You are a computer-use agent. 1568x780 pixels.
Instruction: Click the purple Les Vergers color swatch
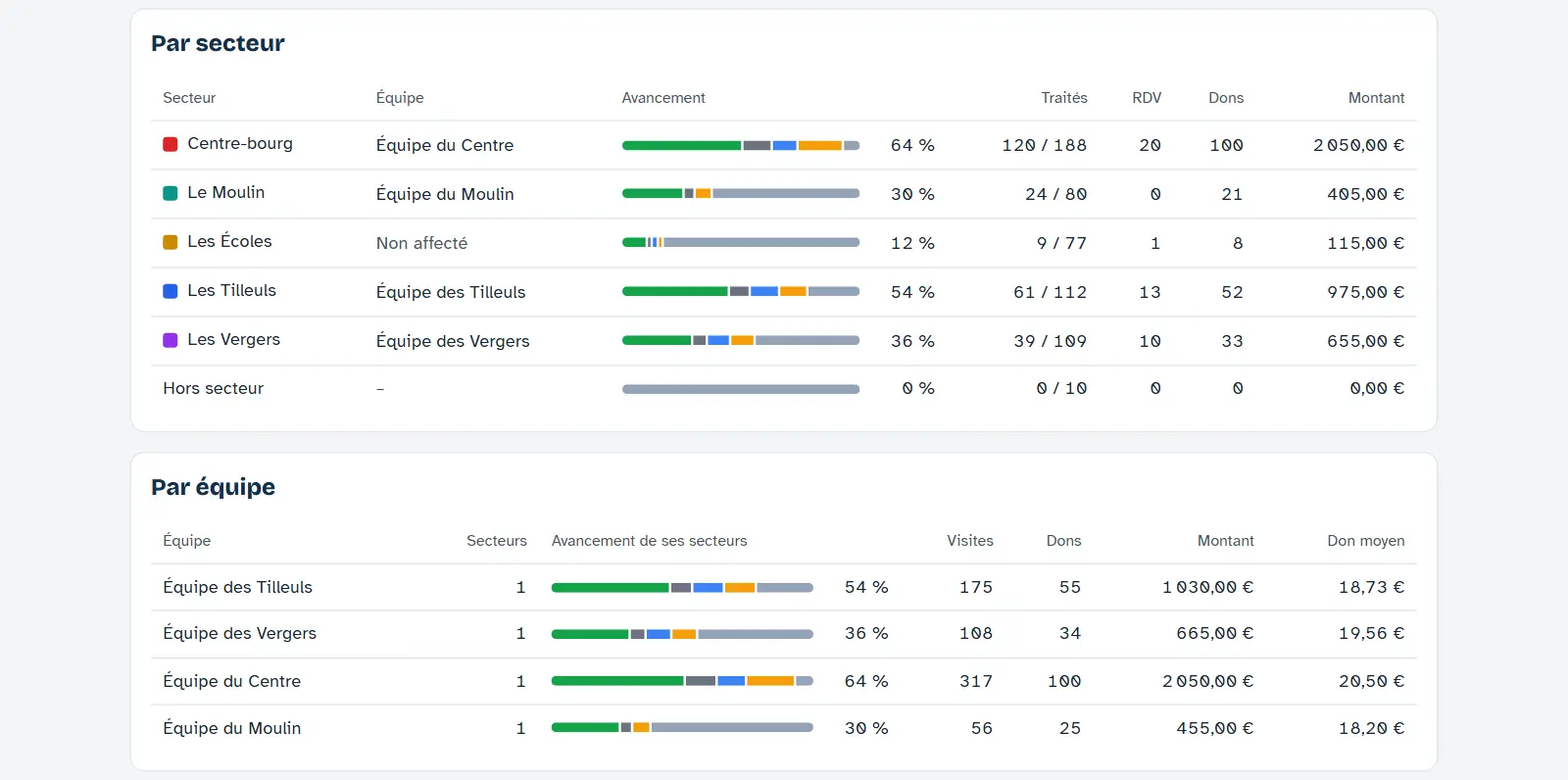170,340
